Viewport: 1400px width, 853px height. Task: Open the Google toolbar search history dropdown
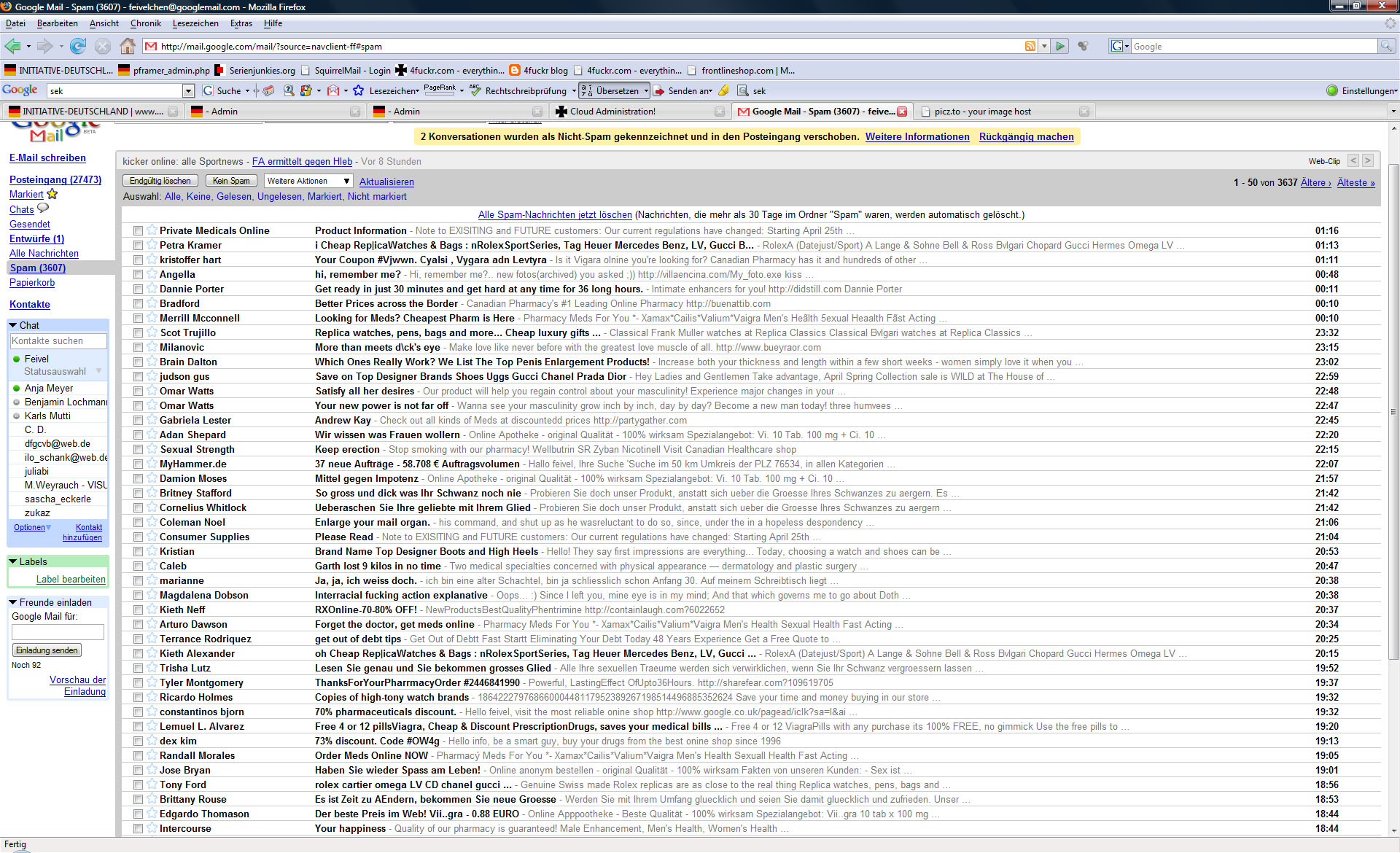188,91
